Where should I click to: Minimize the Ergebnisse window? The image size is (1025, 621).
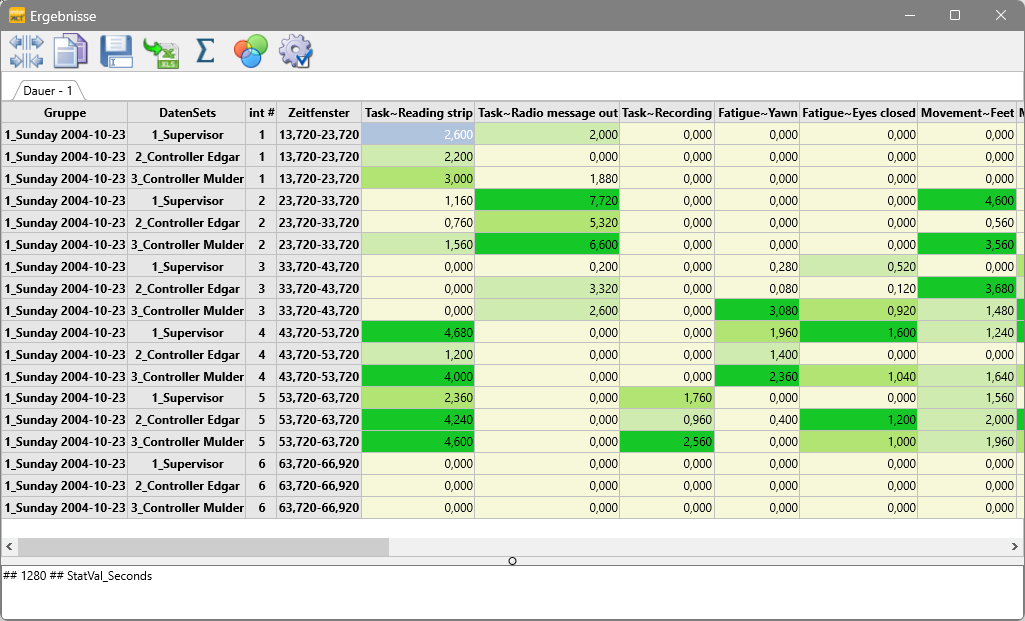tap(909, 15)
